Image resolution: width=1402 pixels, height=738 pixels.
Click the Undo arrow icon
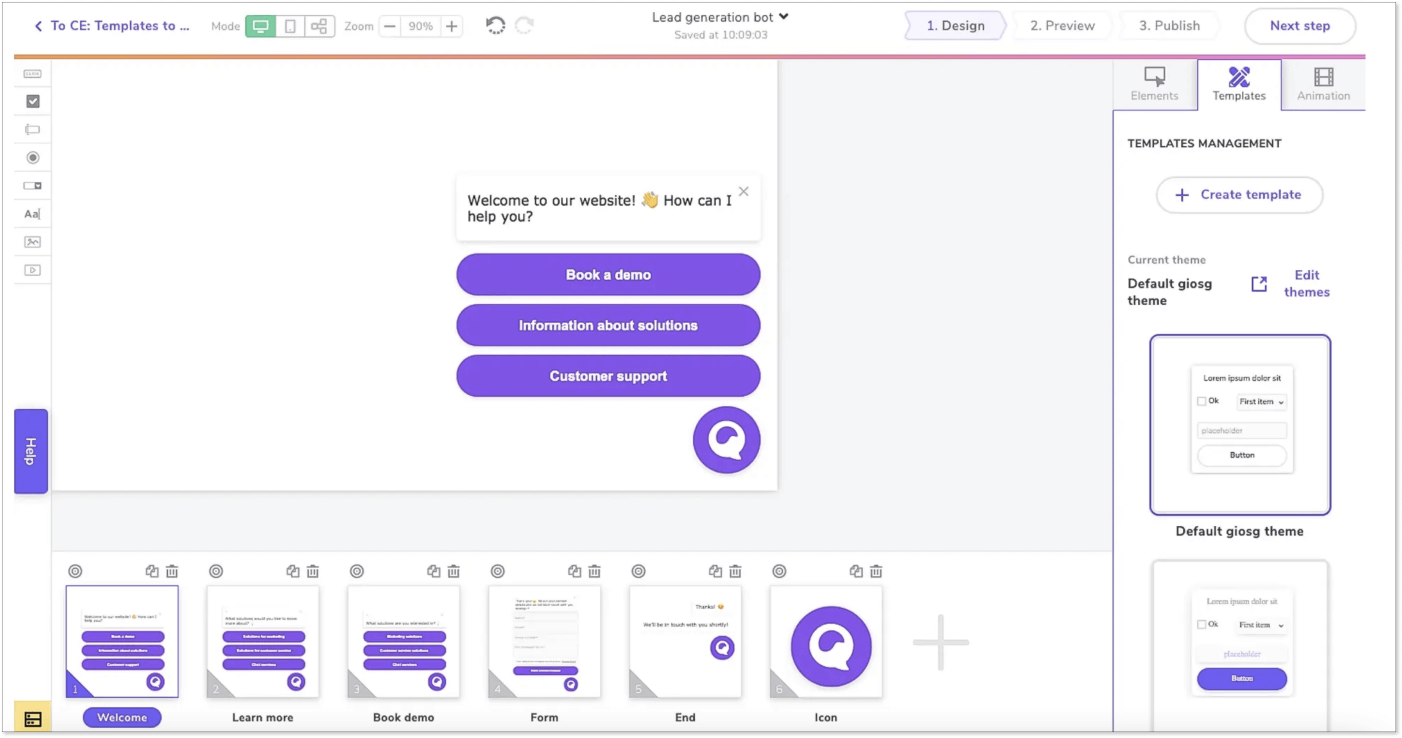[495, 26]
